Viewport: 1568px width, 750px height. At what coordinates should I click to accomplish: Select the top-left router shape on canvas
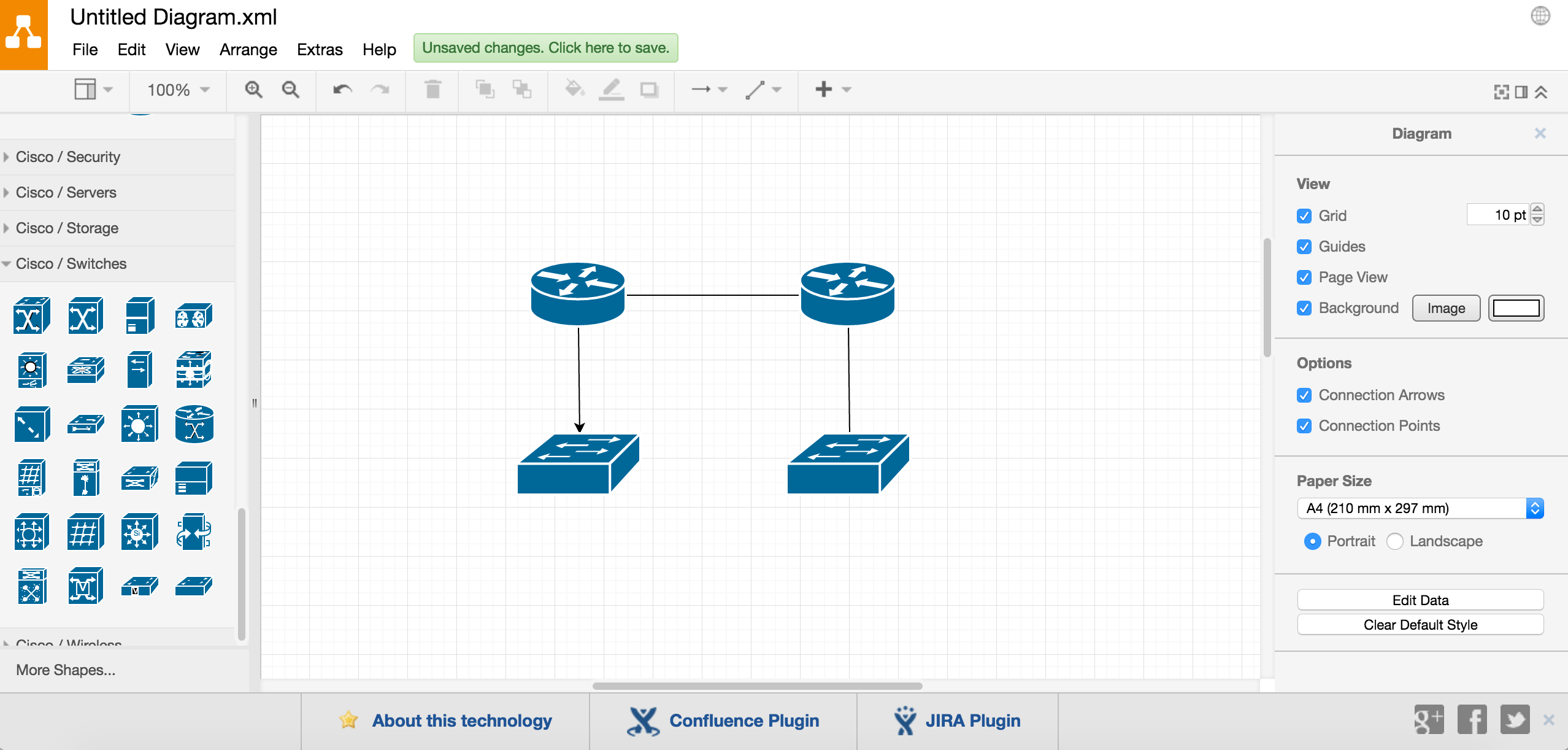[577, 294]
